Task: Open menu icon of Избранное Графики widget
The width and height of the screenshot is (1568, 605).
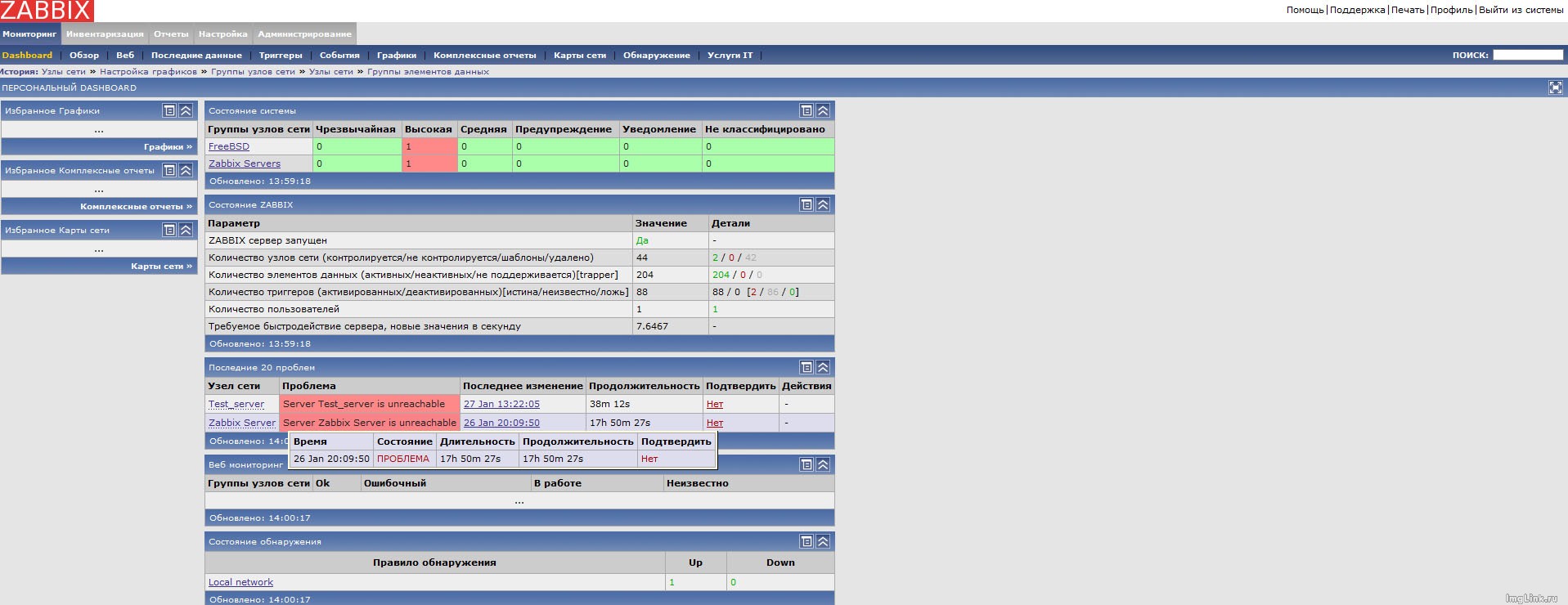Action: tap(169, 110)
